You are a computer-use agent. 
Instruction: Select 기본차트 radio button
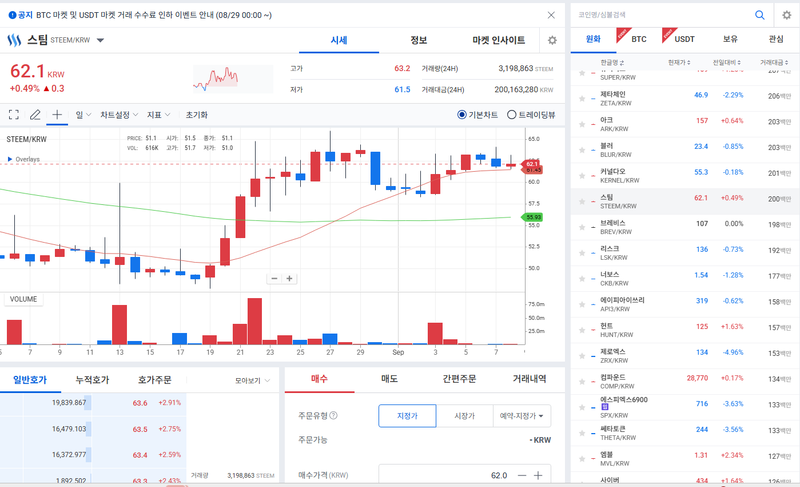(x=462, y=115)
